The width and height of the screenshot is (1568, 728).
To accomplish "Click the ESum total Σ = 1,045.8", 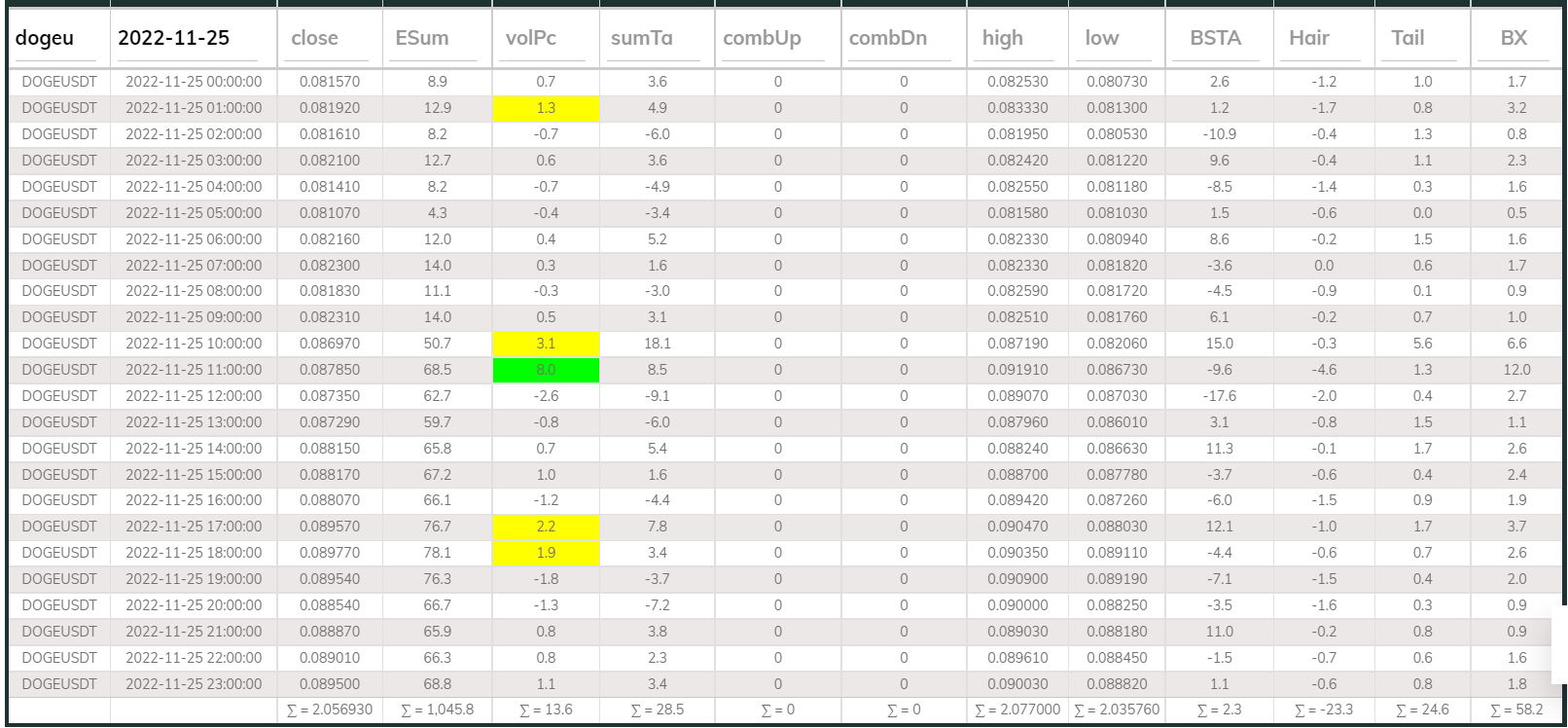I will [x=437, y=710].
